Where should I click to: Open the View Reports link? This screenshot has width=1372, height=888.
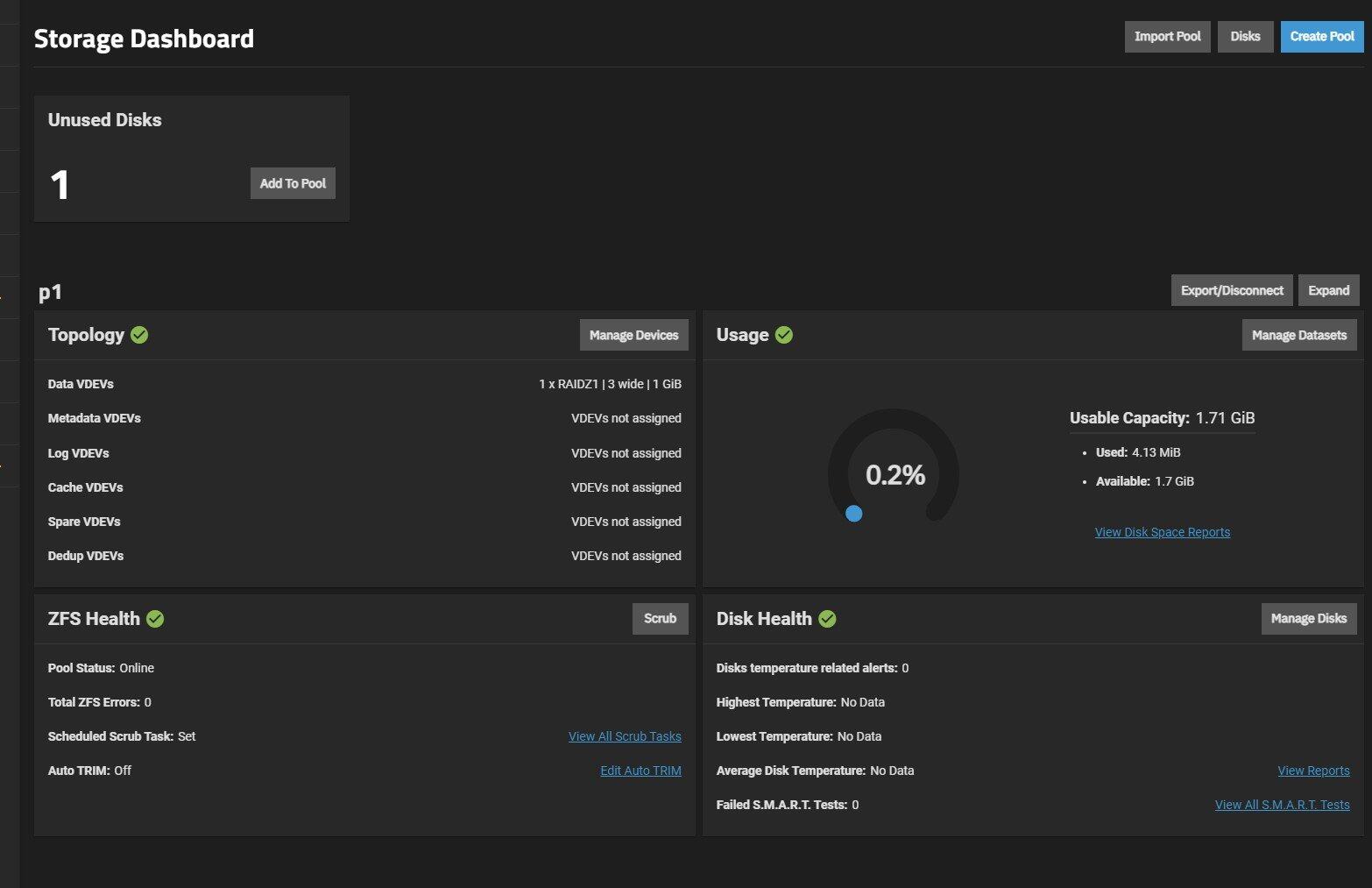(x=1313, y=771)
